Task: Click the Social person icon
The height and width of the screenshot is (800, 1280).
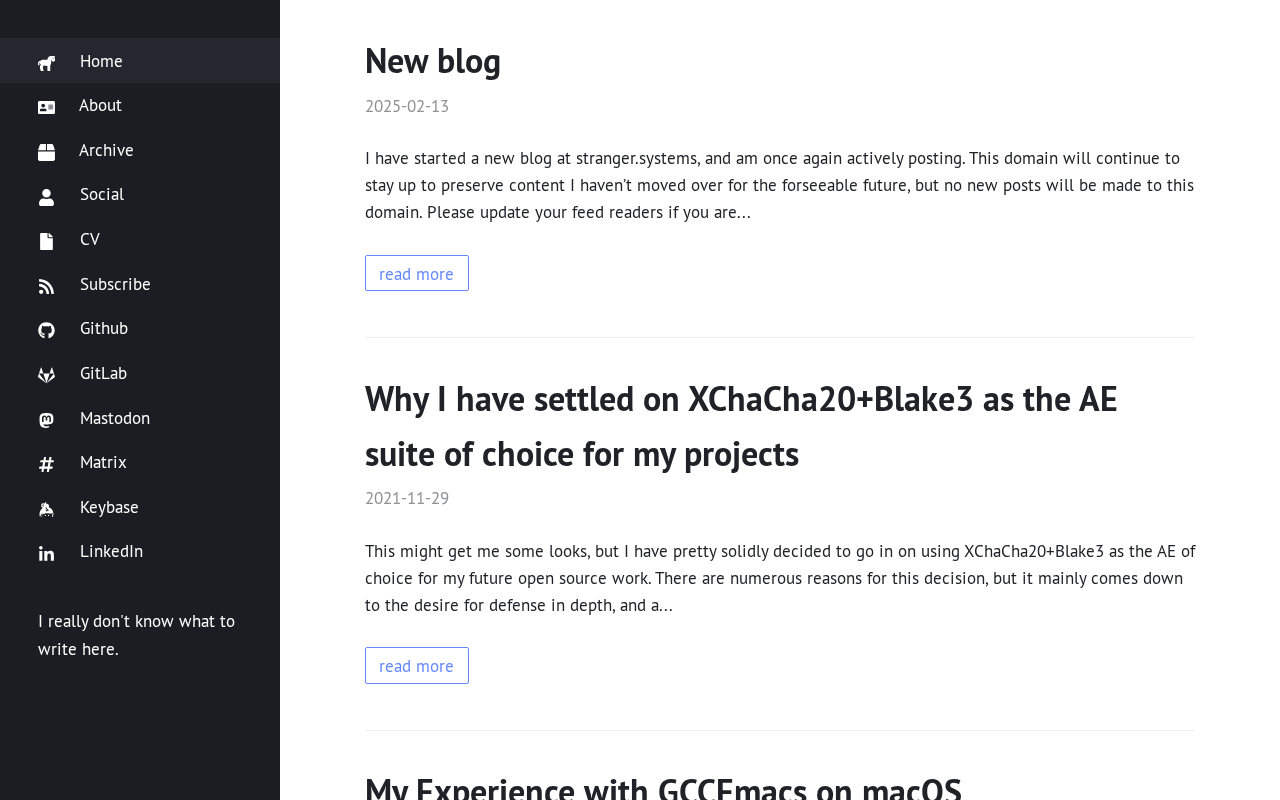Action: click(46, 197)
